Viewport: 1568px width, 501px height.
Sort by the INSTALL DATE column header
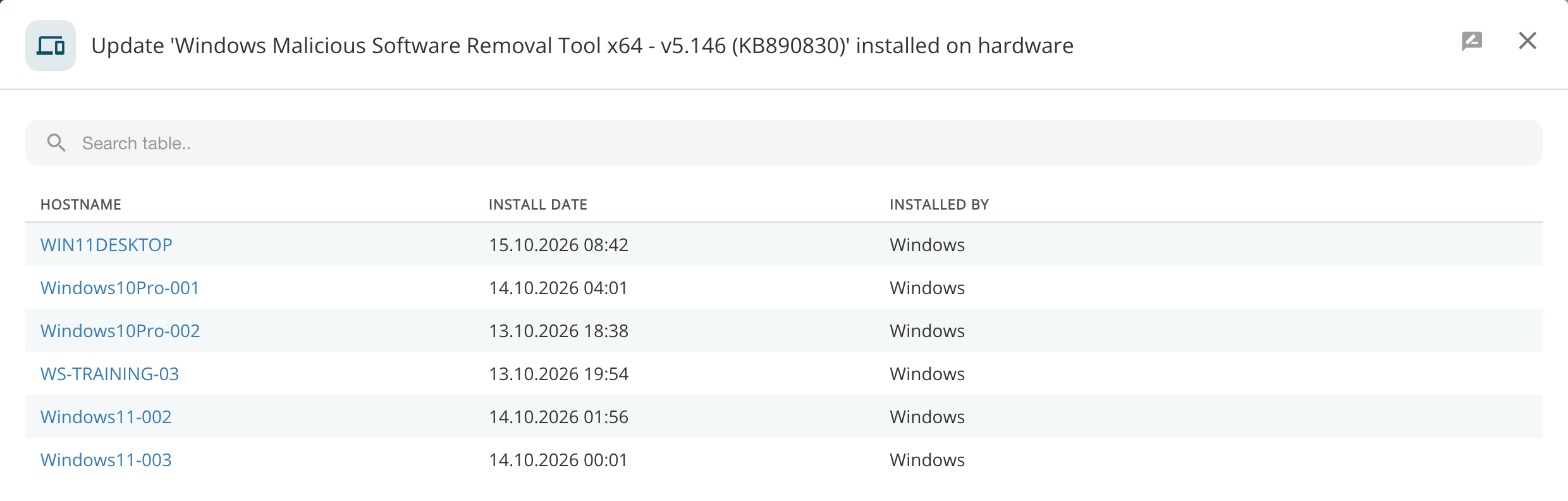point(538,204)
